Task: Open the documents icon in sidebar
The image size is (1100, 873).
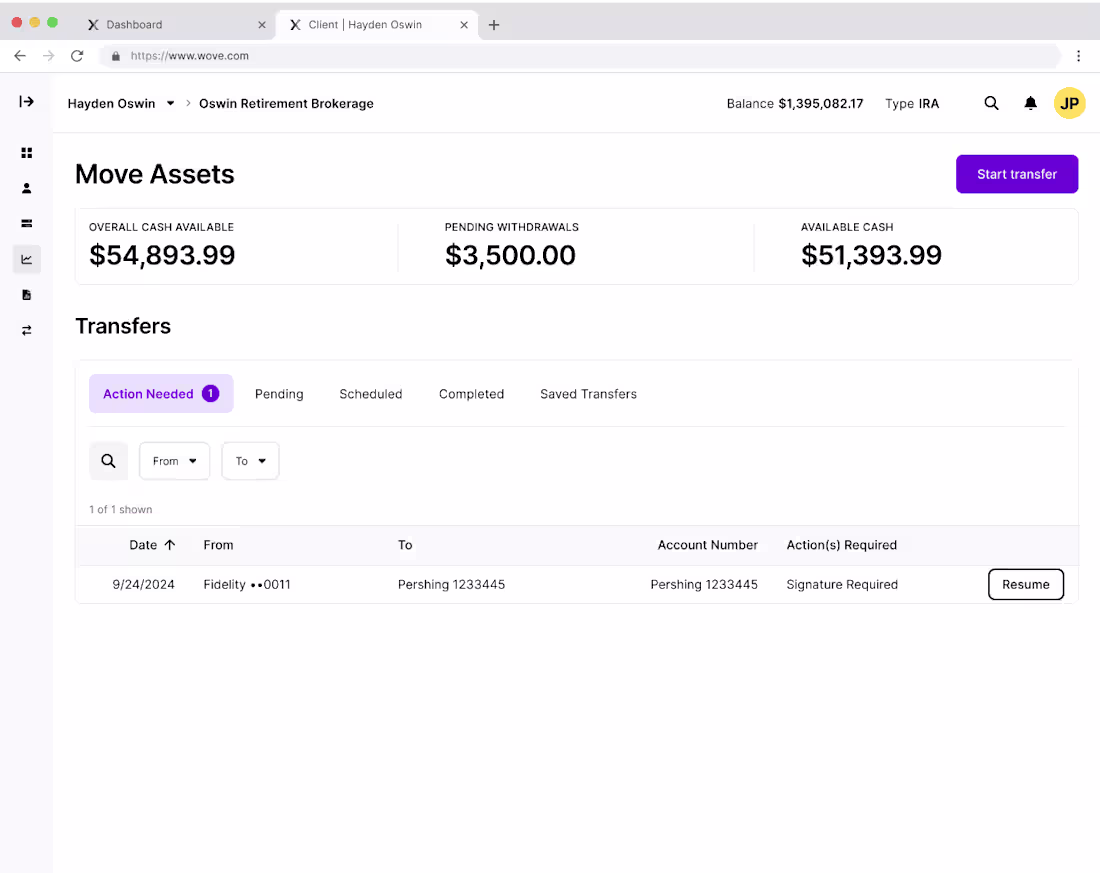Action: point(26,294)
